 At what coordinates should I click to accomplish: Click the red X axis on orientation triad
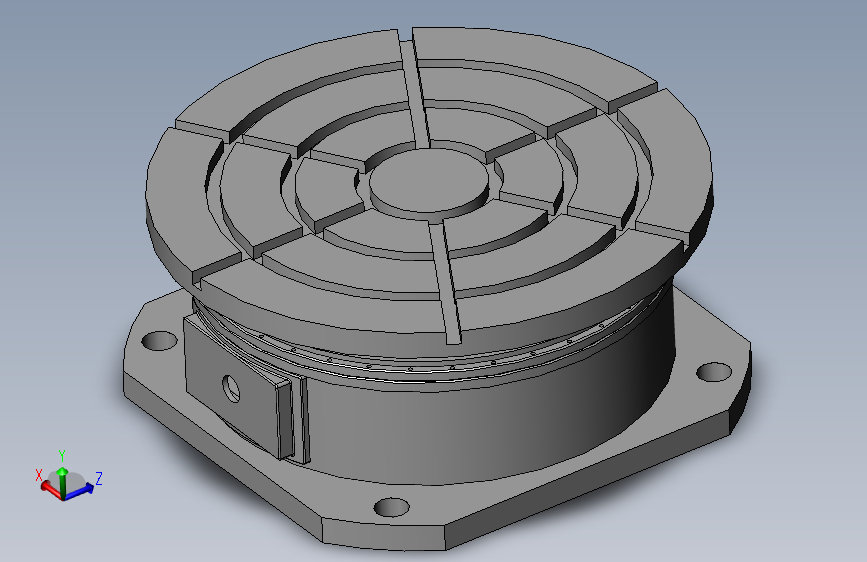pos(51,489)
